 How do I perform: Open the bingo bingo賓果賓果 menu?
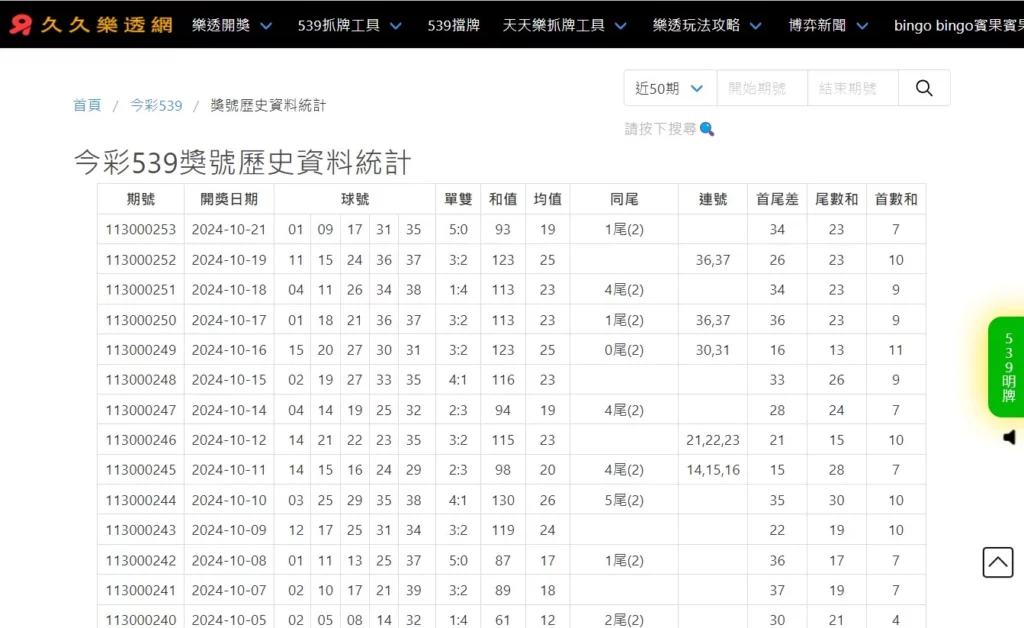955,25
